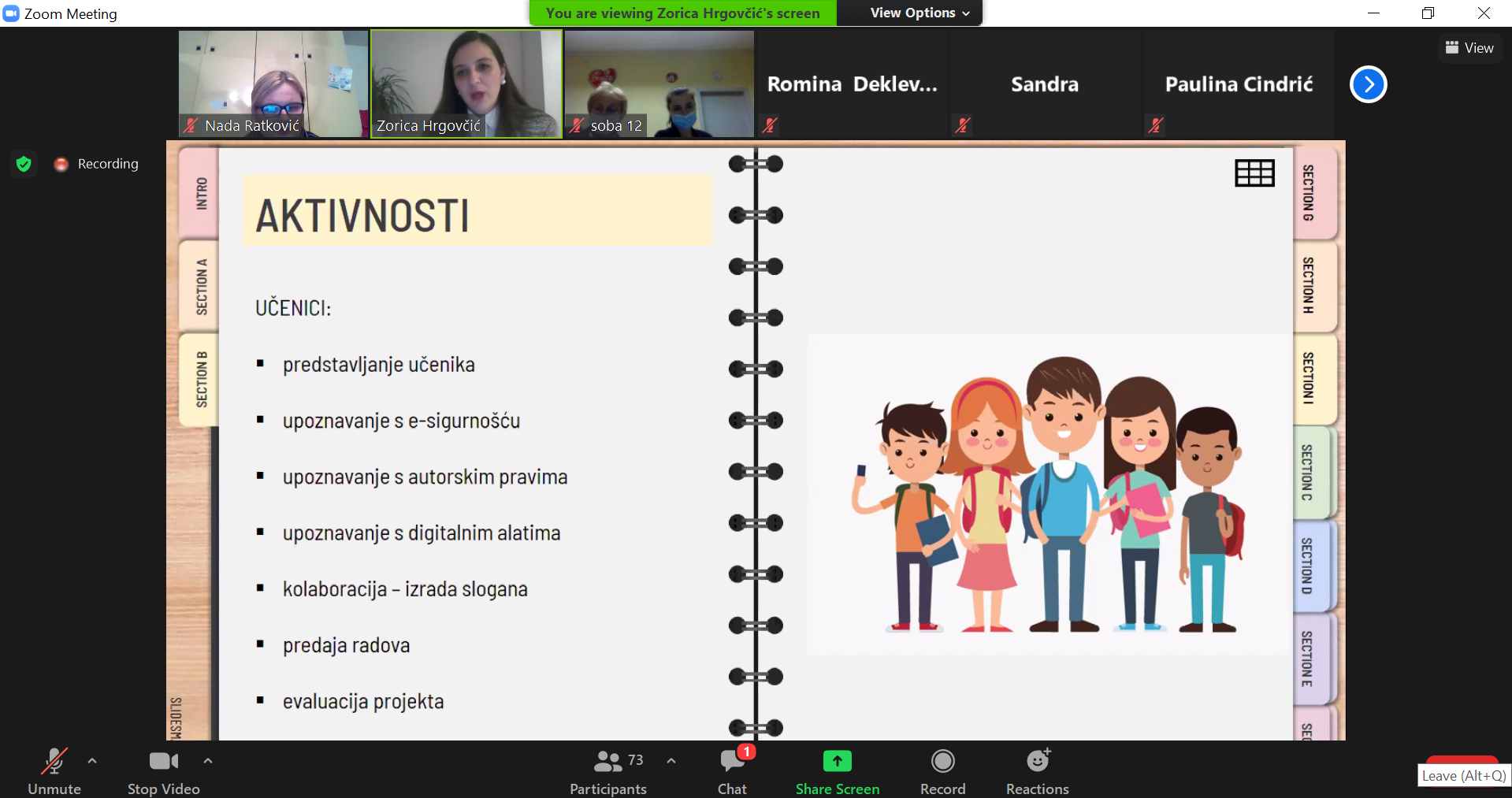
Task: Click the View layout button
Action: pos(1469,48)
